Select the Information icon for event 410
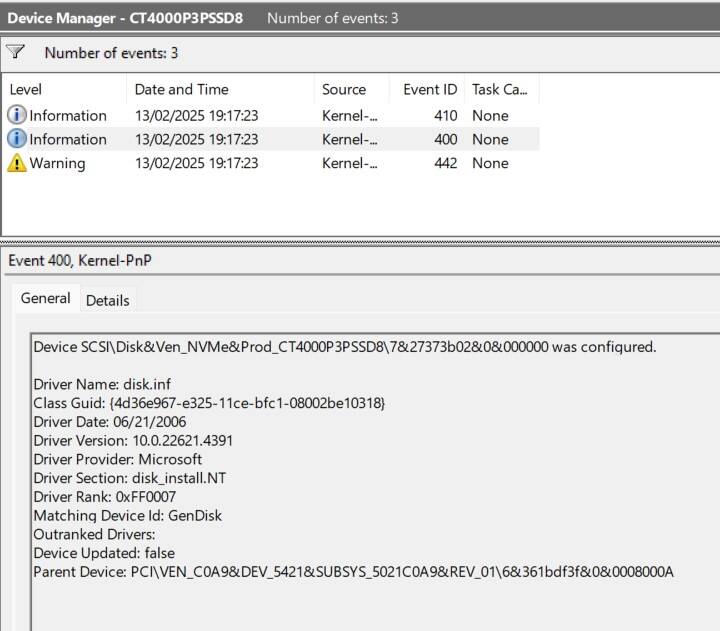Viewport: 720px width, 631px height. 17,115
